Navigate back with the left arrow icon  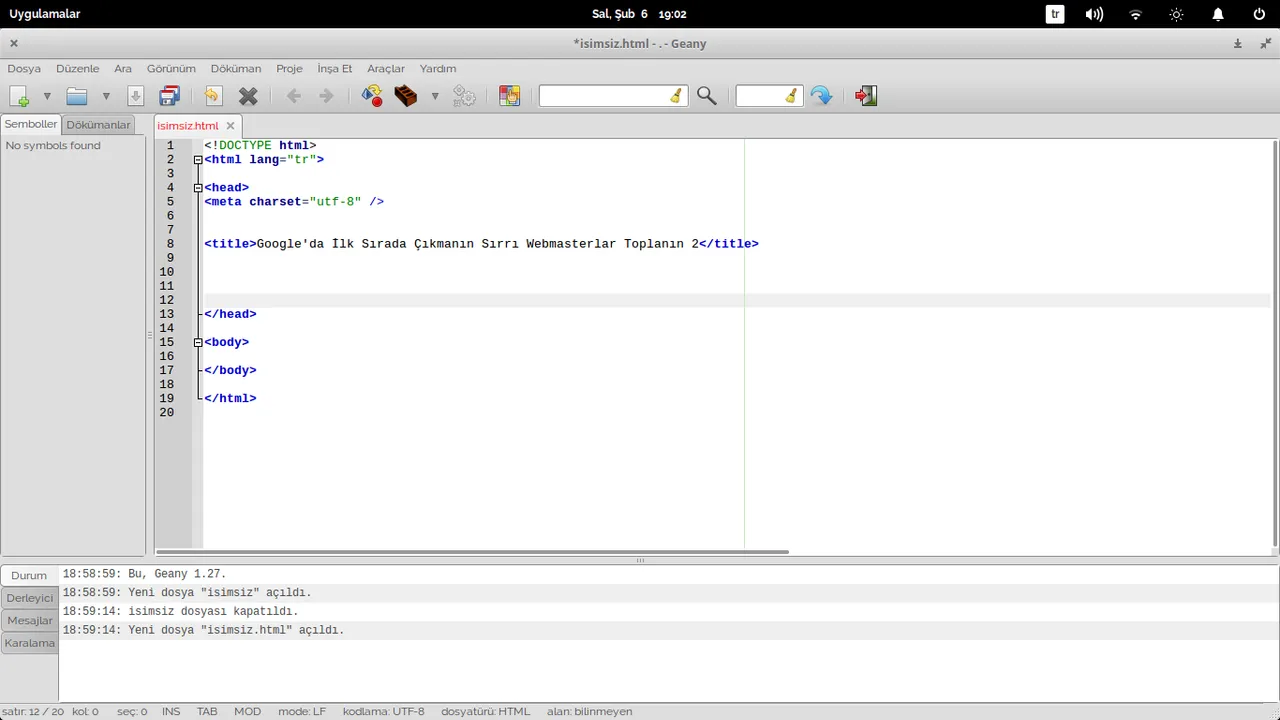pyautogui.click(x=293, y=96)
